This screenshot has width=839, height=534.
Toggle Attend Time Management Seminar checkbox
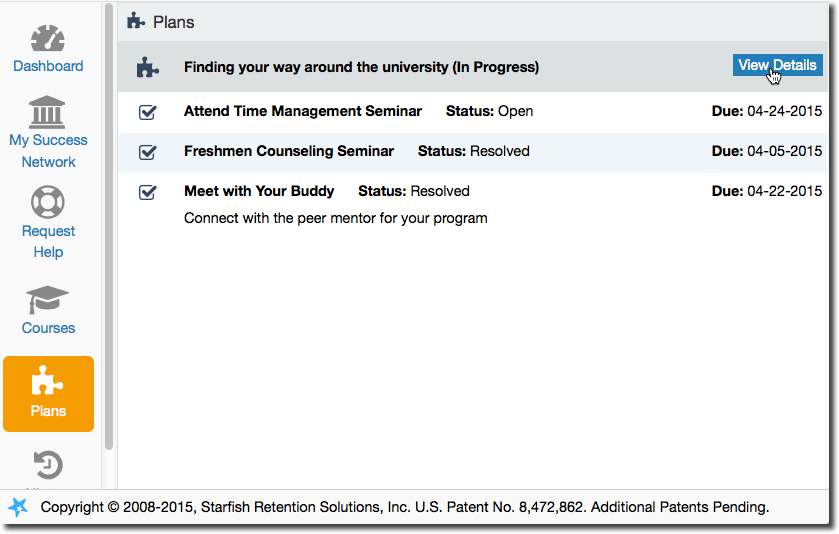pyautogui.click(x=147, y=112)
